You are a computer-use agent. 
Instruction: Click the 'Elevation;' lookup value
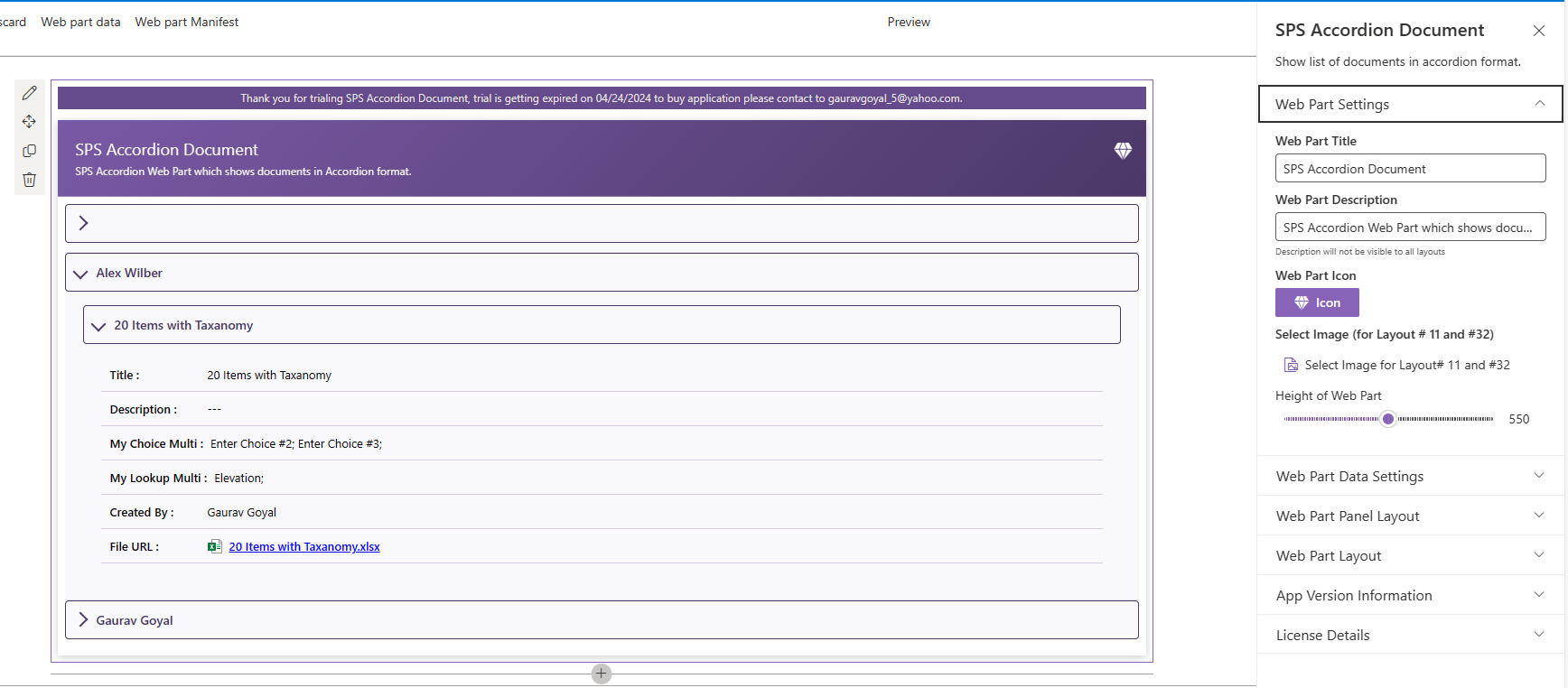click(239, 478)
